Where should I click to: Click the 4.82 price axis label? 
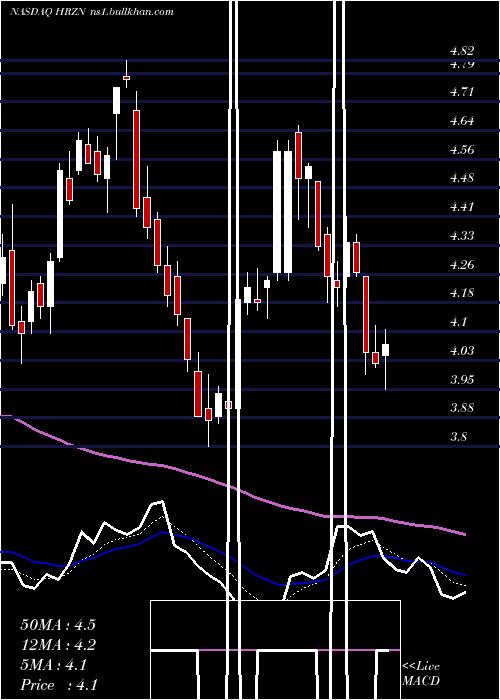click(462, 51)
